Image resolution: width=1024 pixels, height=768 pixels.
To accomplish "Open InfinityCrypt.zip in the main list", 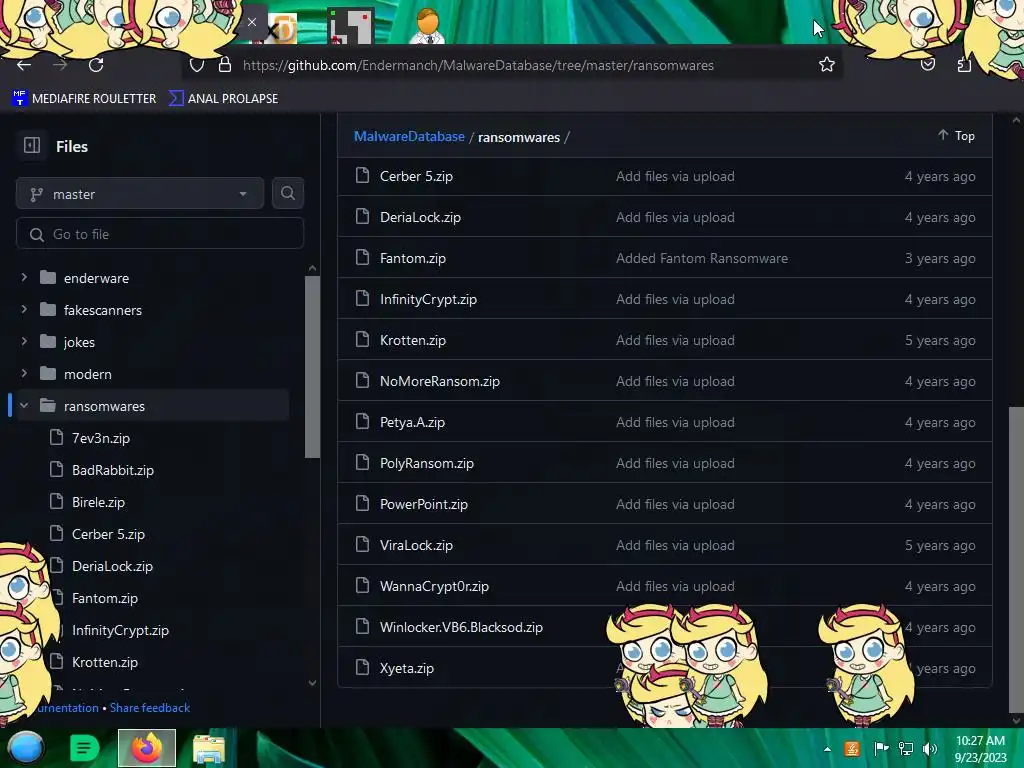I will click(x=428, y=299).
